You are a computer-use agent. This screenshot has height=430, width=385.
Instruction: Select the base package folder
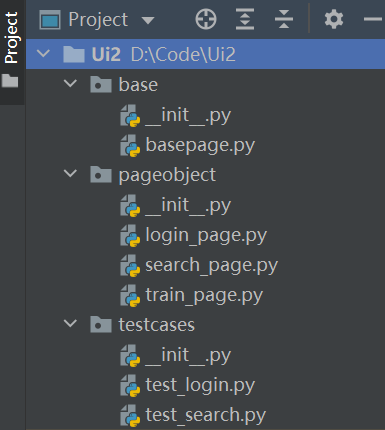(x=138, y=84)
